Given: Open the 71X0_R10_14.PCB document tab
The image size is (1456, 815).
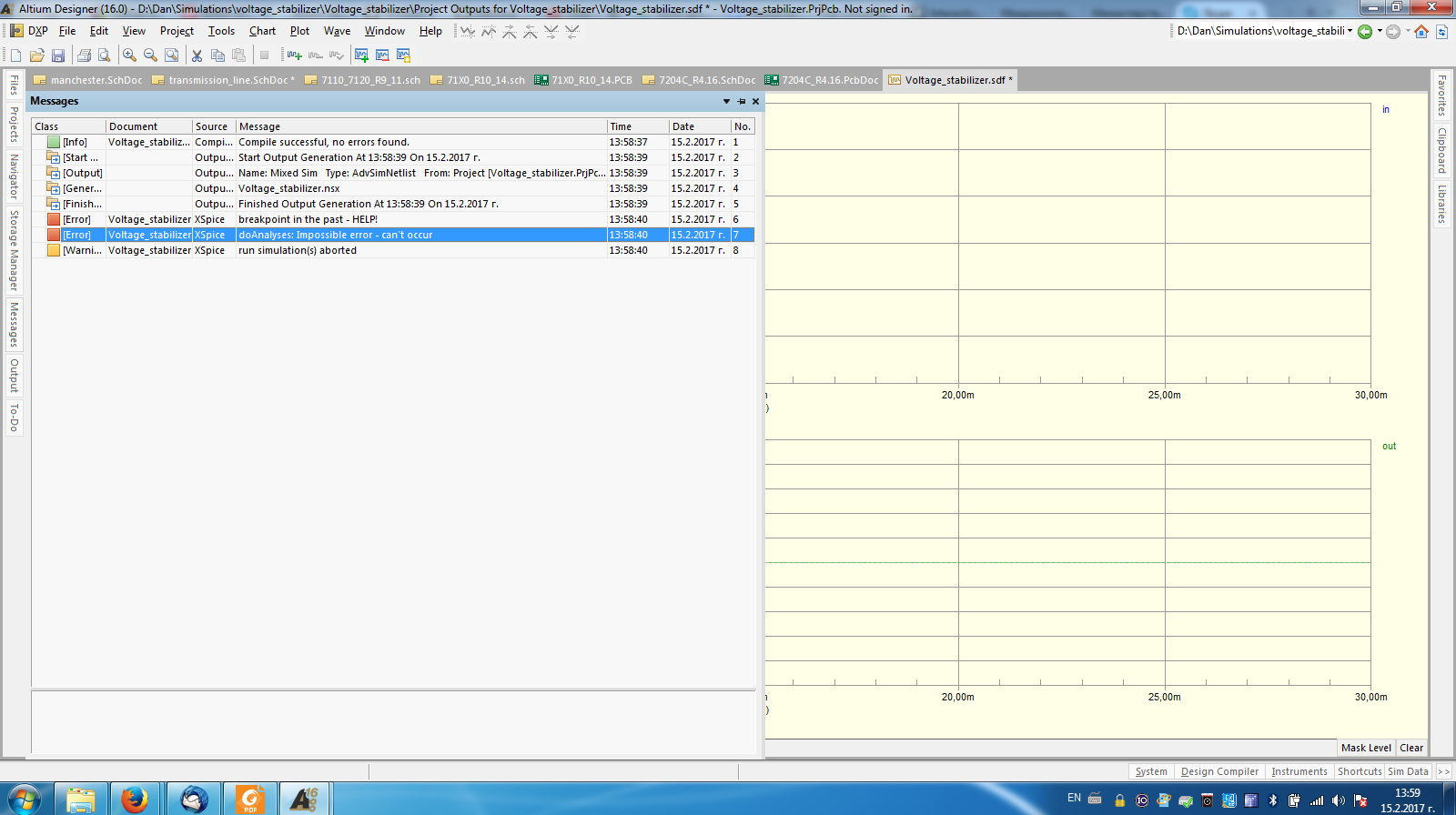Looking at the screenshot, I should pos(583,80).
